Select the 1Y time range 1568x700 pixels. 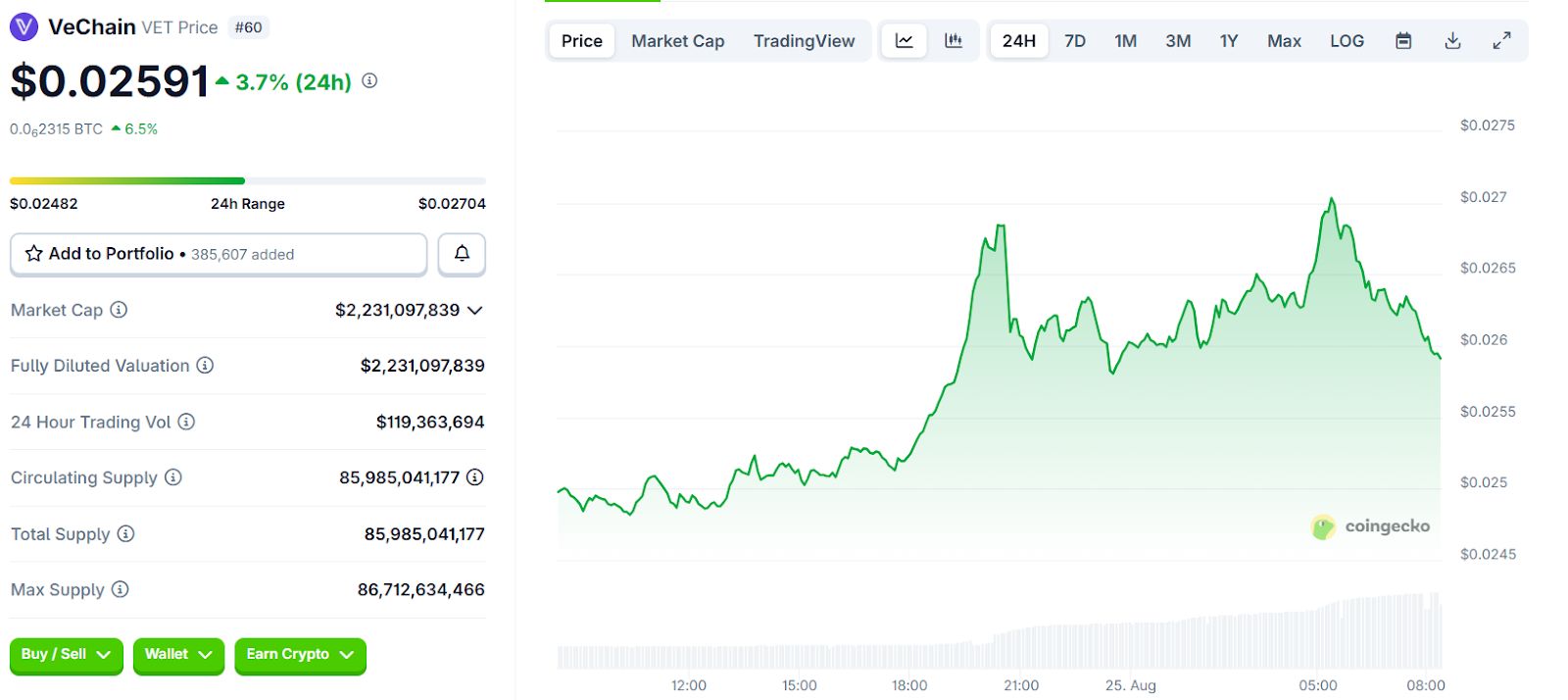point(1229,41)
